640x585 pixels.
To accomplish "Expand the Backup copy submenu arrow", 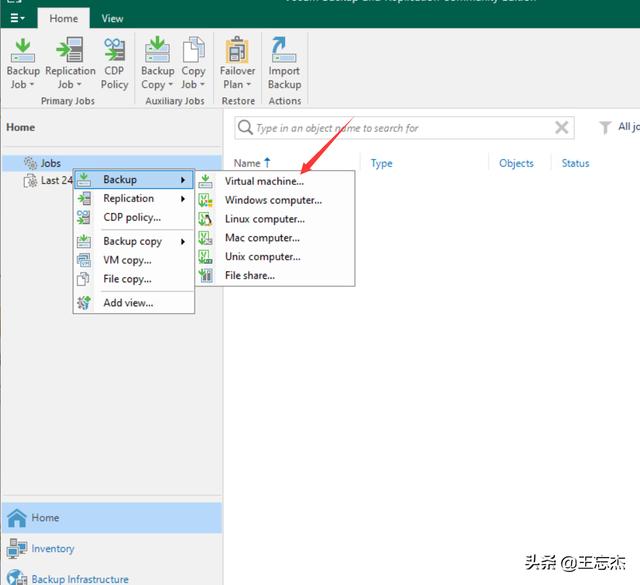I will [183, 241].
